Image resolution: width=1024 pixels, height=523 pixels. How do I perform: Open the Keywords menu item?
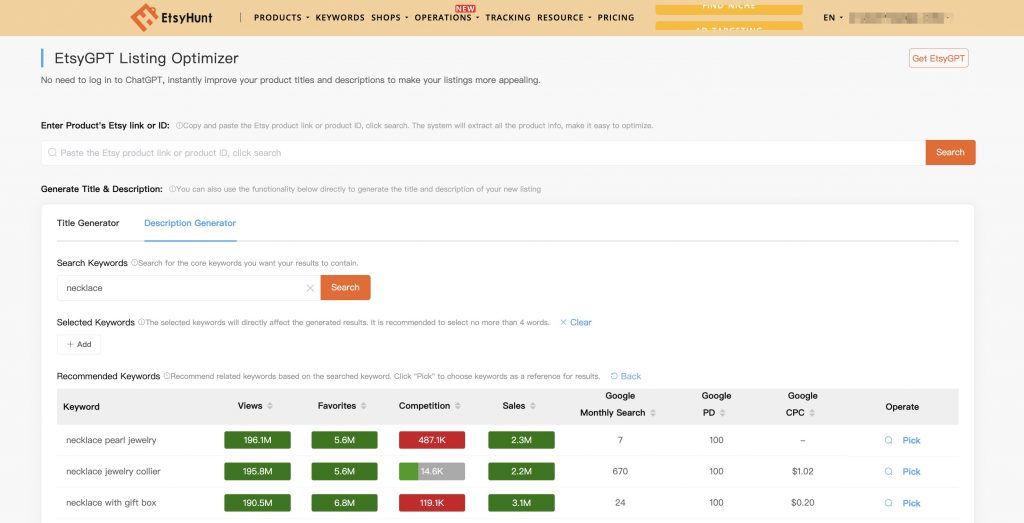click(x=339, y=18)
